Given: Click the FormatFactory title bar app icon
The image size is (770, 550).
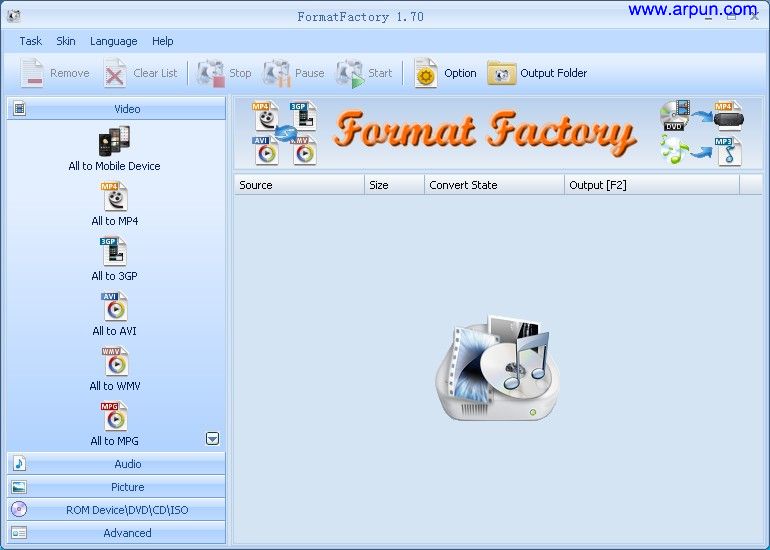Looking at the screenshot, I should [x=14, y=16].
